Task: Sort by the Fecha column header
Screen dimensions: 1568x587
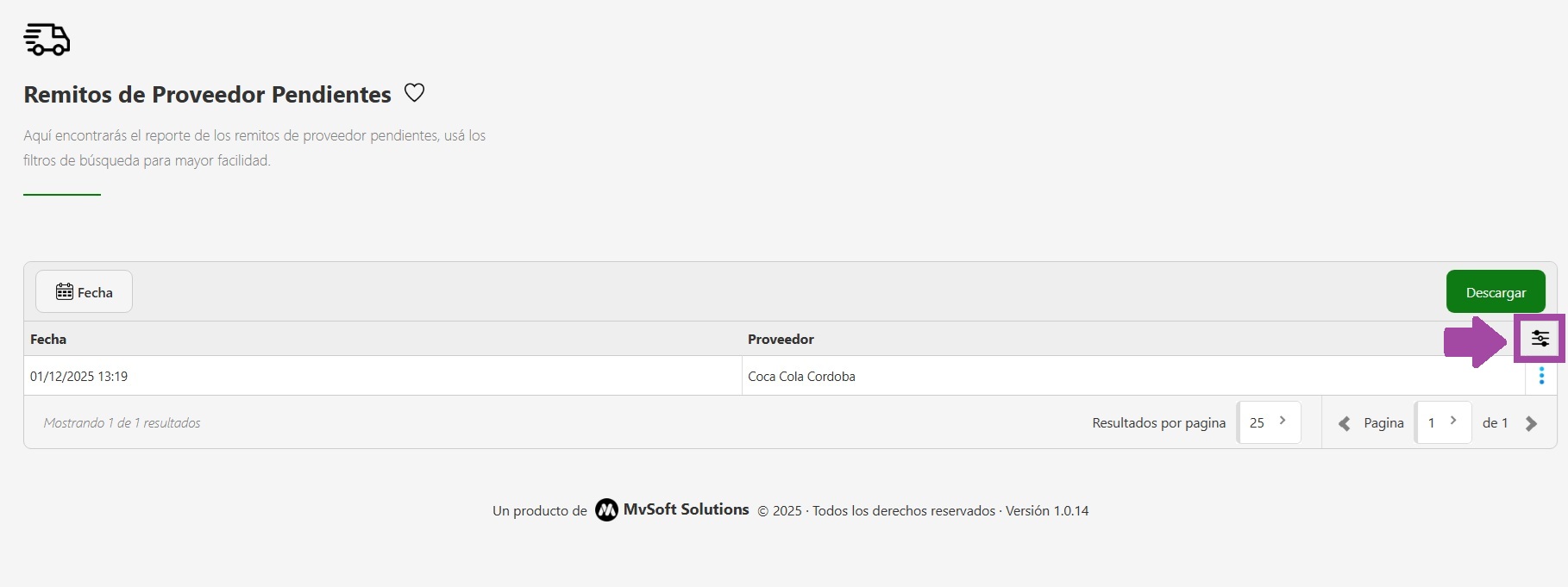Action: coord(48,340)
